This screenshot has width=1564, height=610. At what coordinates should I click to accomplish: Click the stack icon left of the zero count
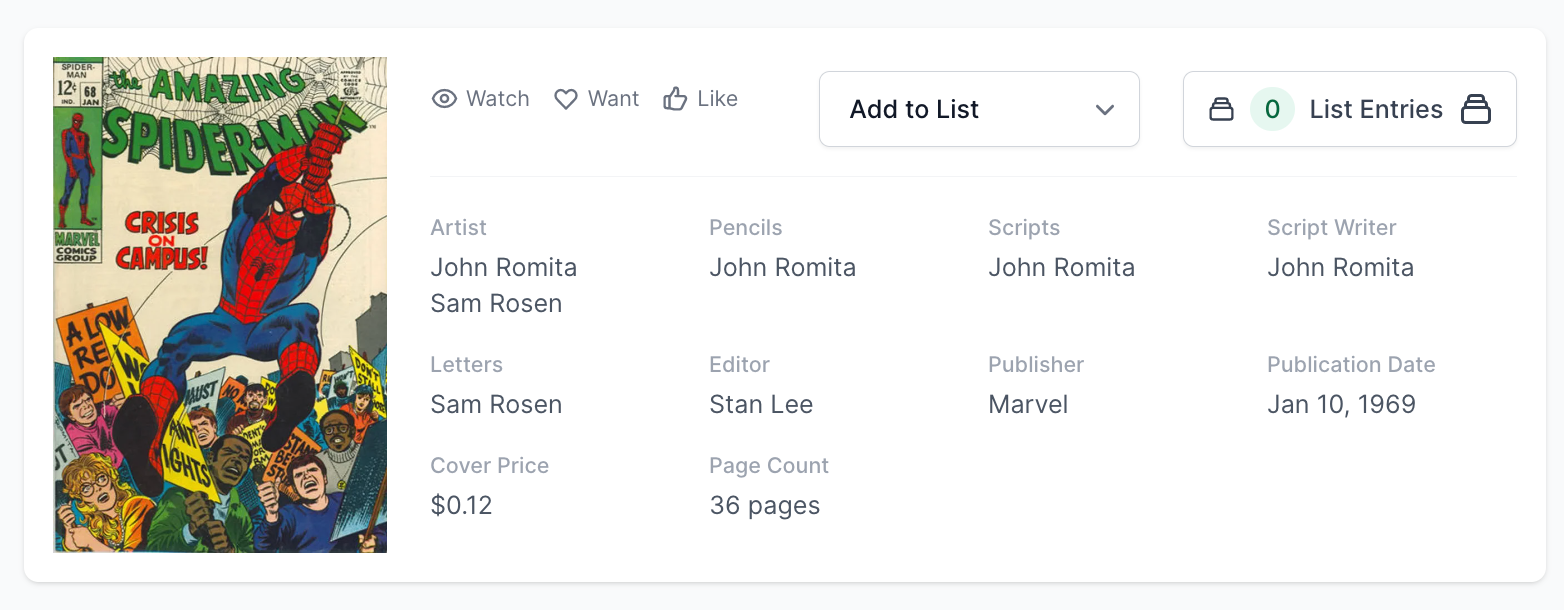[1221, 109]
